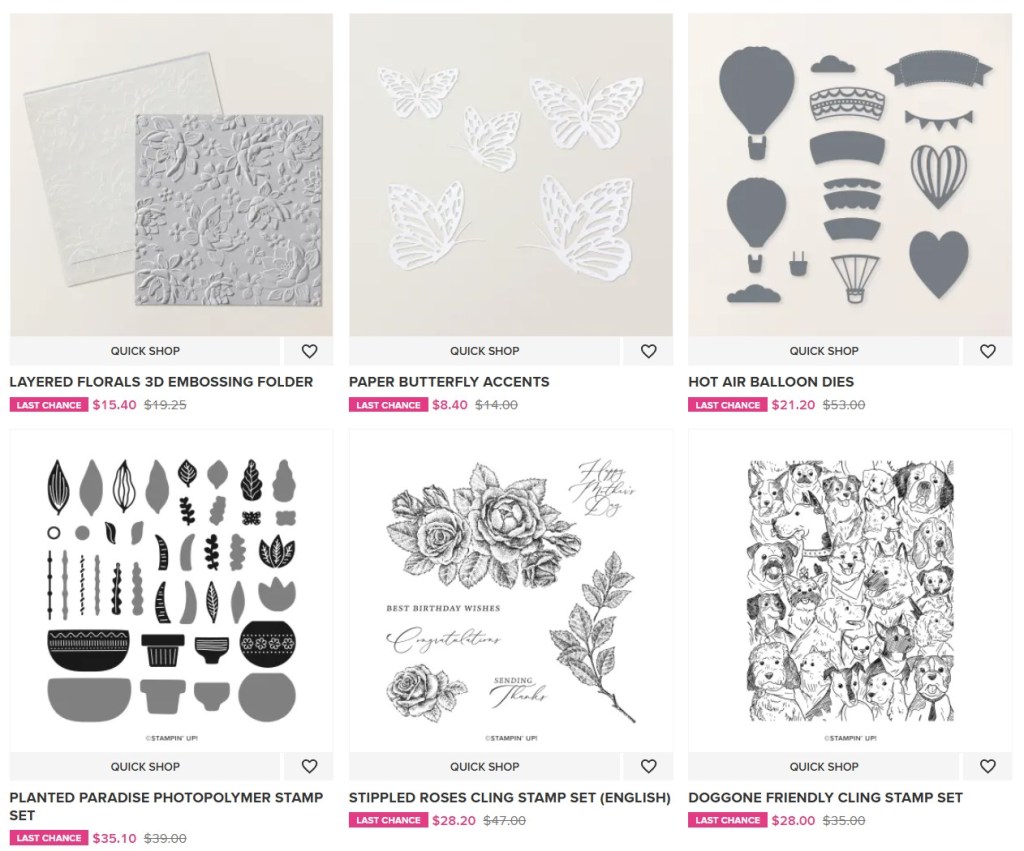Quick Shop the Hot Air Balloon Dies

tap(824, 351)
